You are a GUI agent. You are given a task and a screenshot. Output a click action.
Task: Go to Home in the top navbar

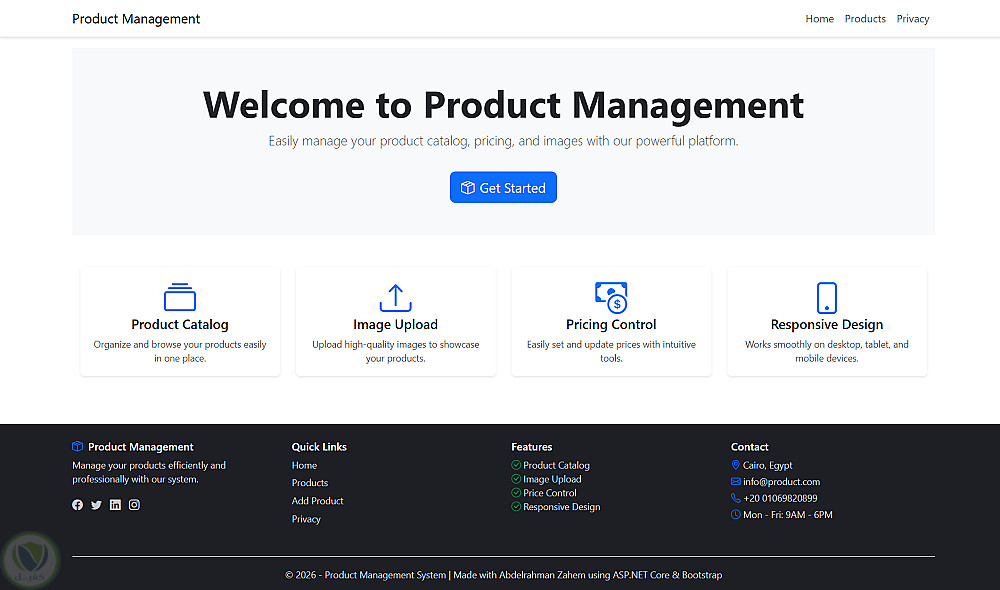coord(820,18)
